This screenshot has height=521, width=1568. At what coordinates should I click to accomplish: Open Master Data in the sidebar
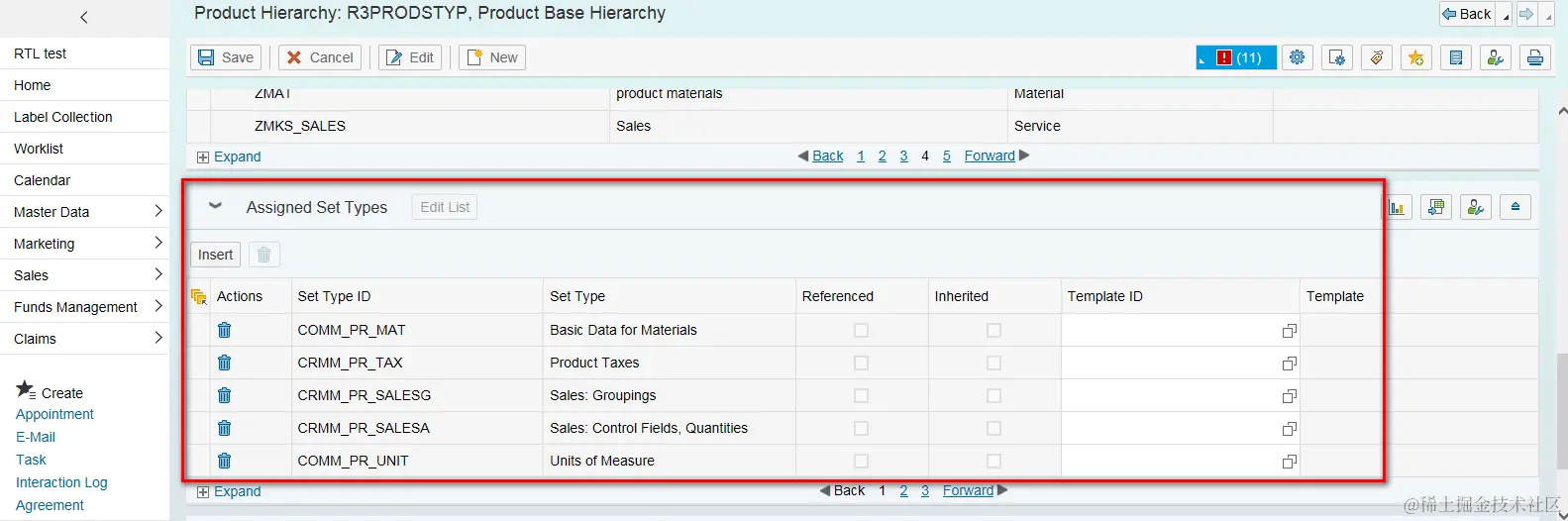click(x=52, y=212)
